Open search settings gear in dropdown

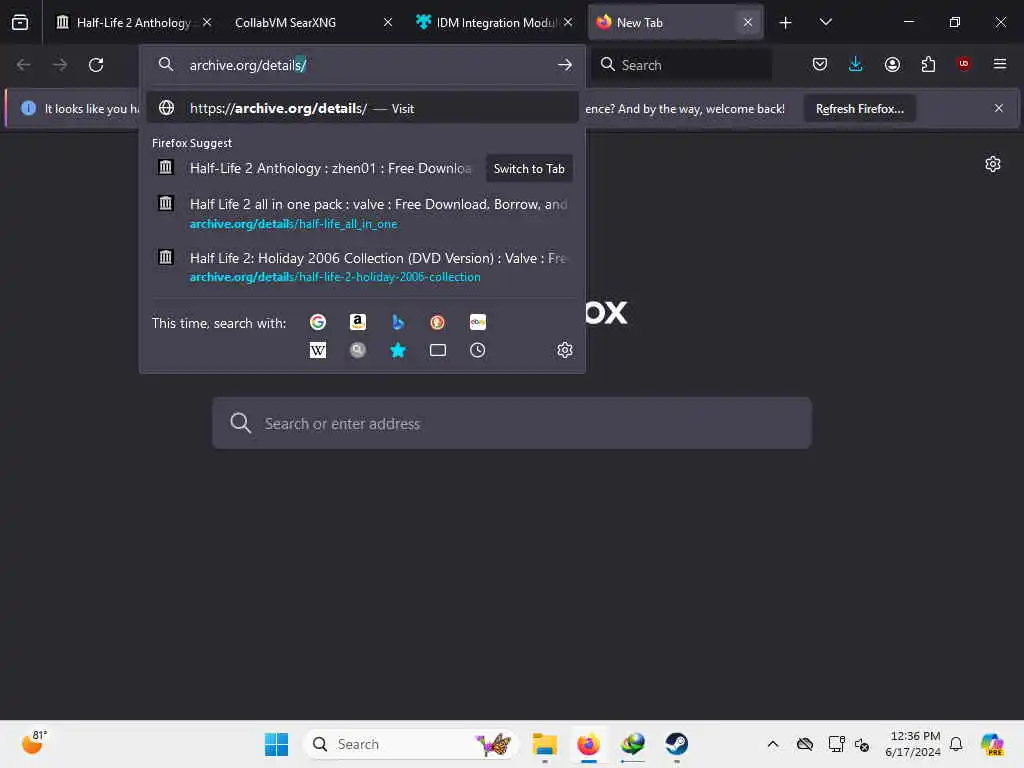point(565,350)
